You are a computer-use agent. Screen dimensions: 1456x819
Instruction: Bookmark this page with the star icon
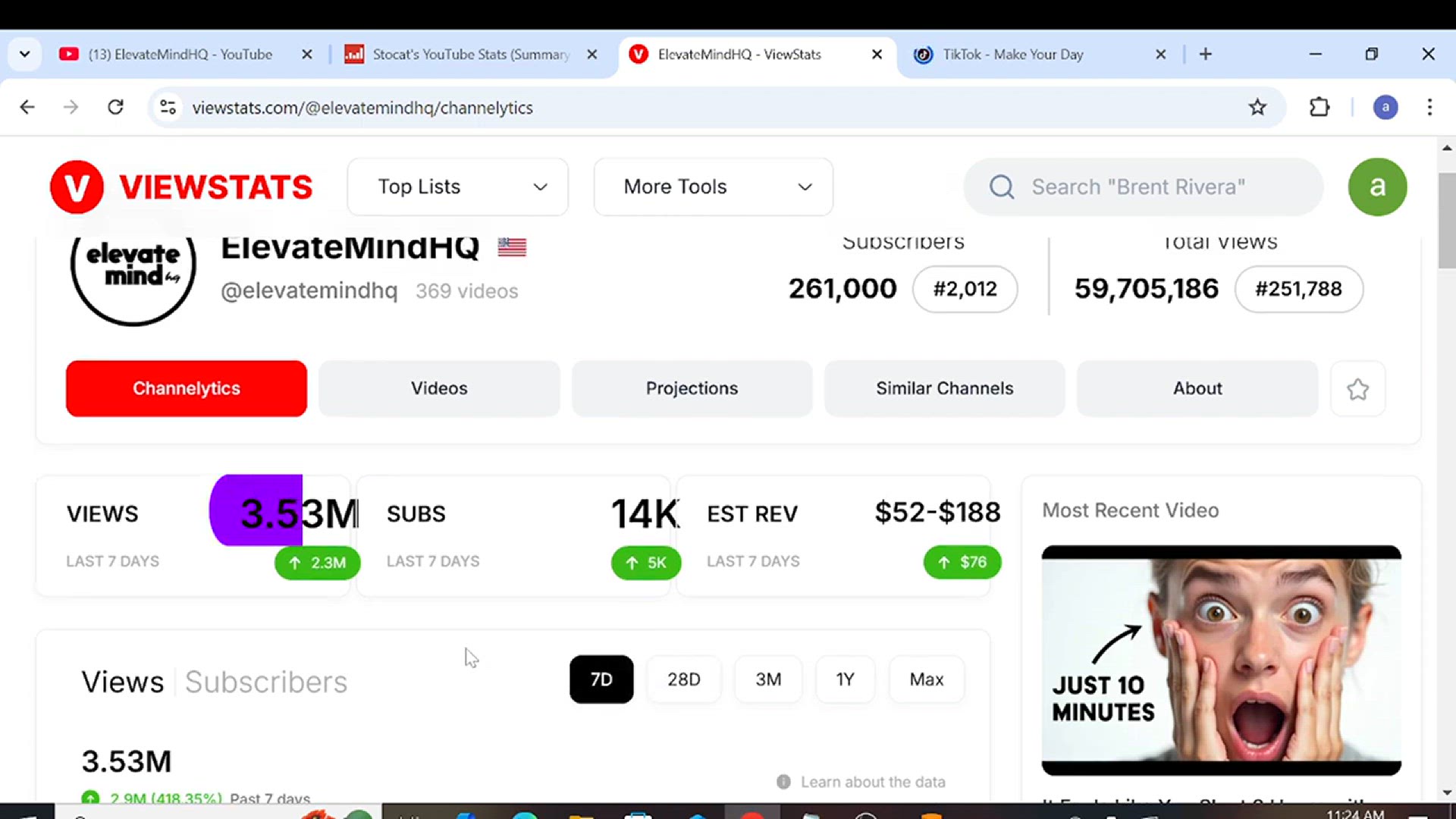pos(1257,108)
